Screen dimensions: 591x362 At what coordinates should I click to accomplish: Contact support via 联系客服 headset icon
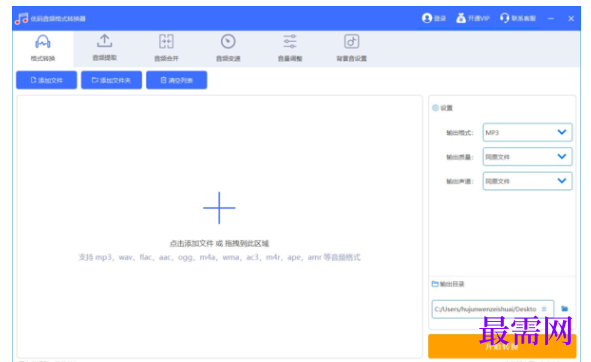(504, 18)
